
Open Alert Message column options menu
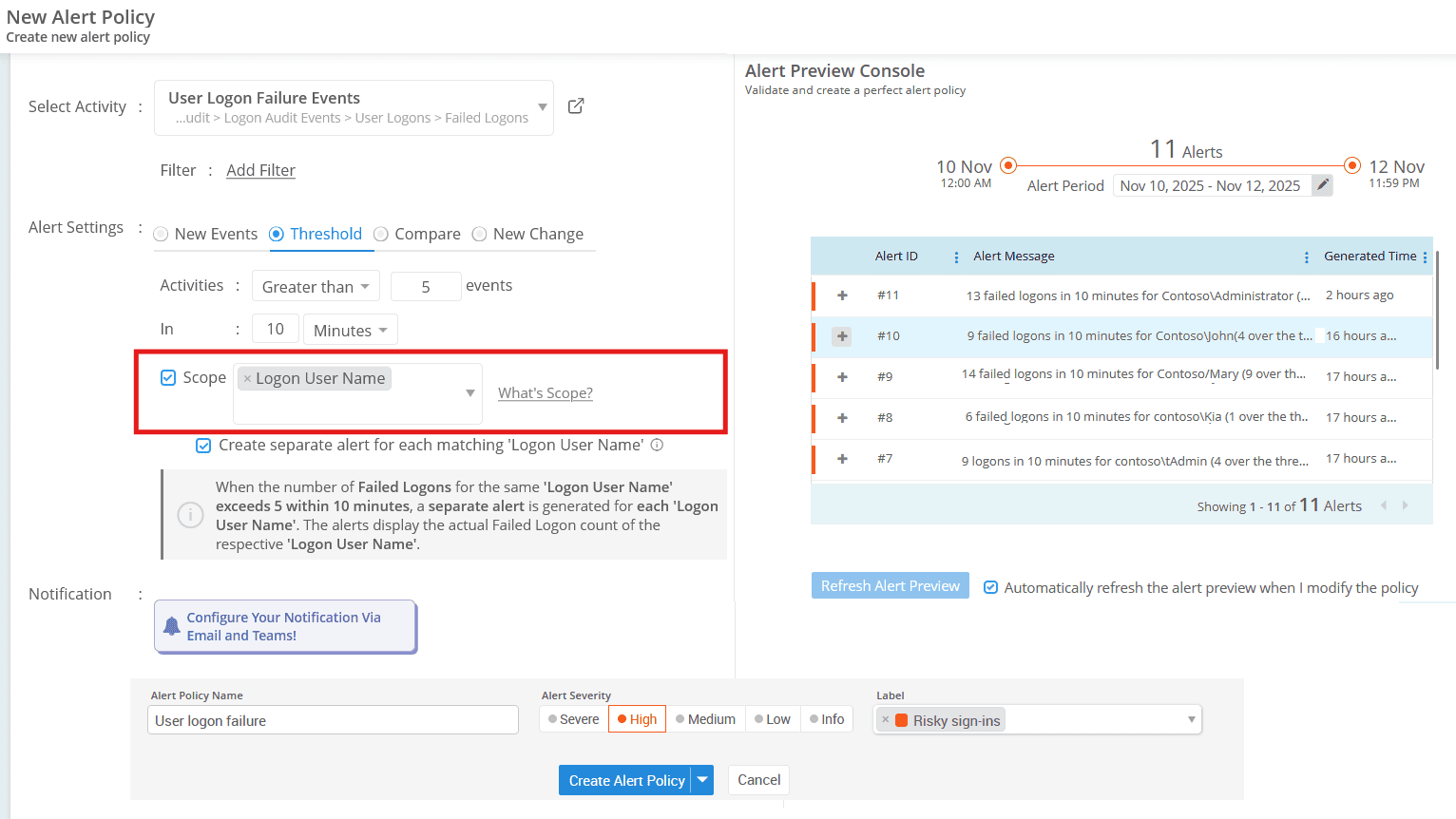(x=1307, y=257)
